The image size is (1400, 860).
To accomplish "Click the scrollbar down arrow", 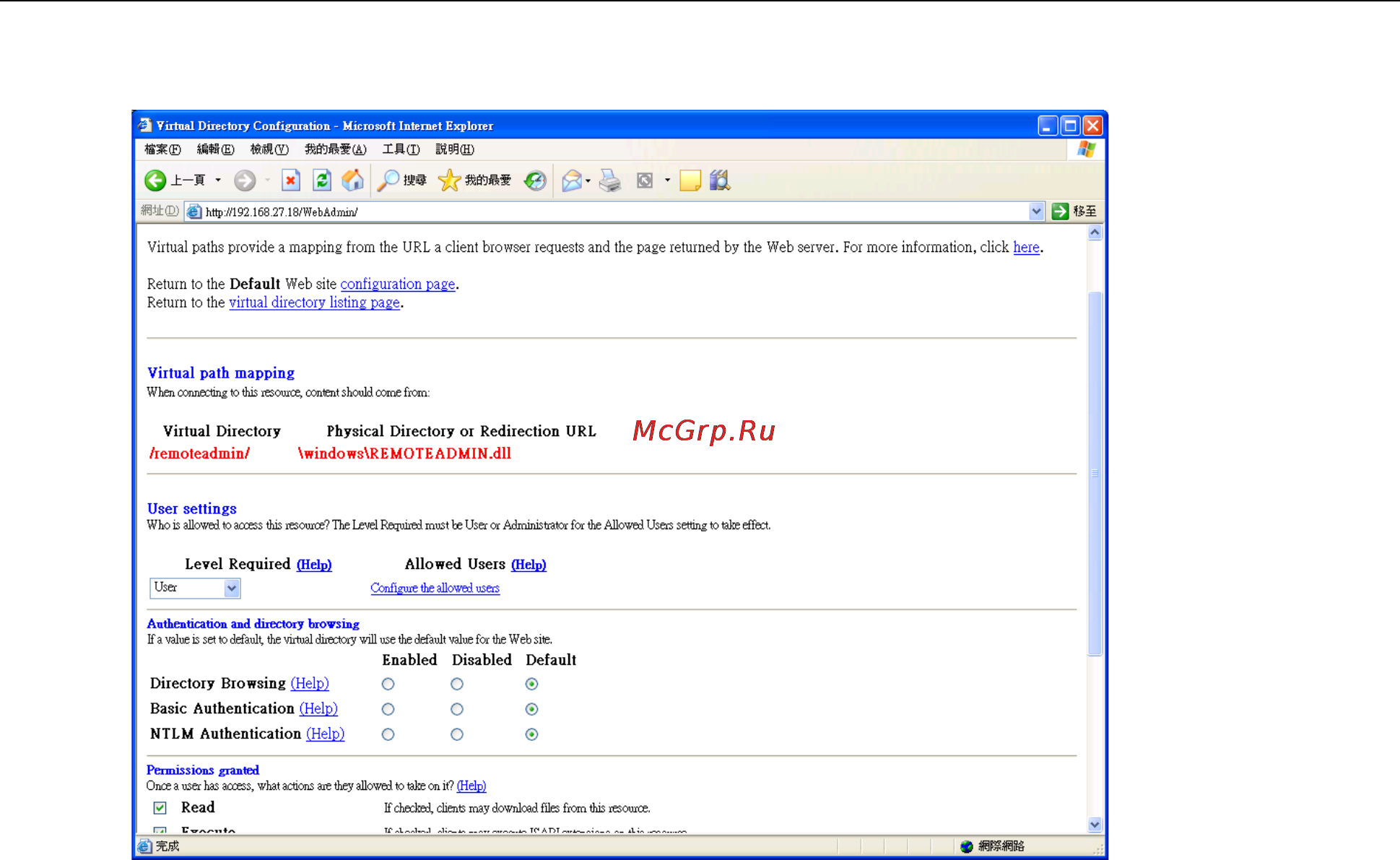I will point(1095,825).
